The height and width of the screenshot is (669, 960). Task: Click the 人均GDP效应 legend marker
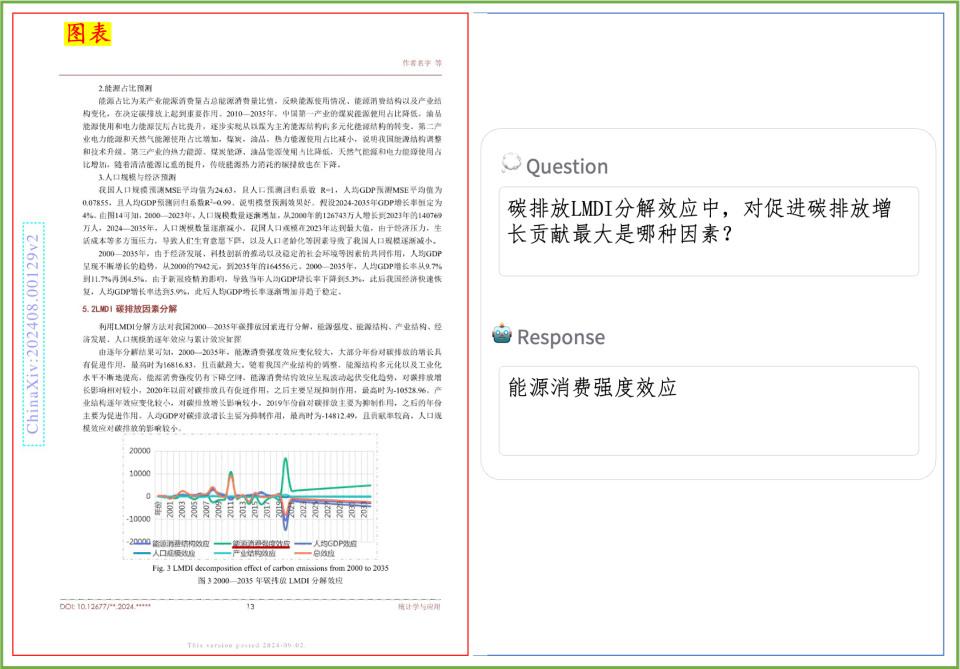(x=303, y=541)
